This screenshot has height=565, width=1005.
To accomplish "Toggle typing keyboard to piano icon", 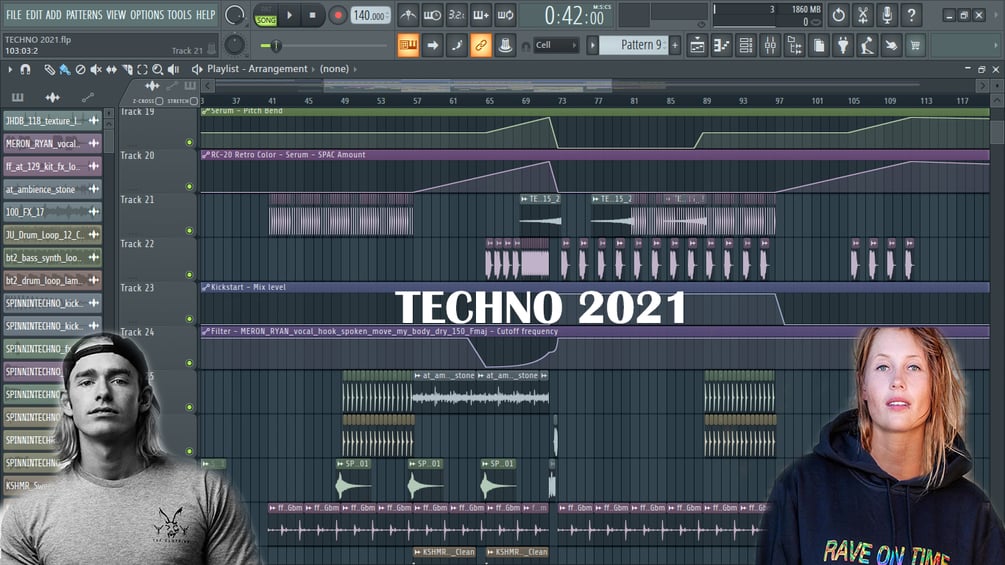I will coord(408,45).
